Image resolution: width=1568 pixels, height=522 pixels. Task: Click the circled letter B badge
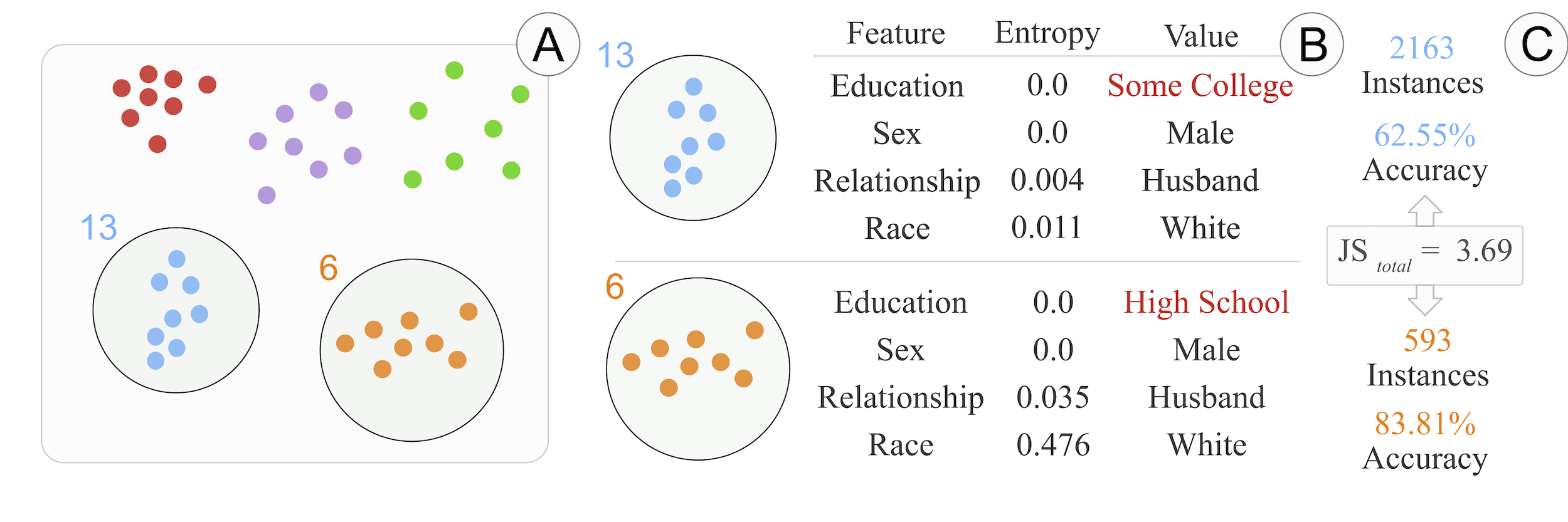(x=1311, y=44)
